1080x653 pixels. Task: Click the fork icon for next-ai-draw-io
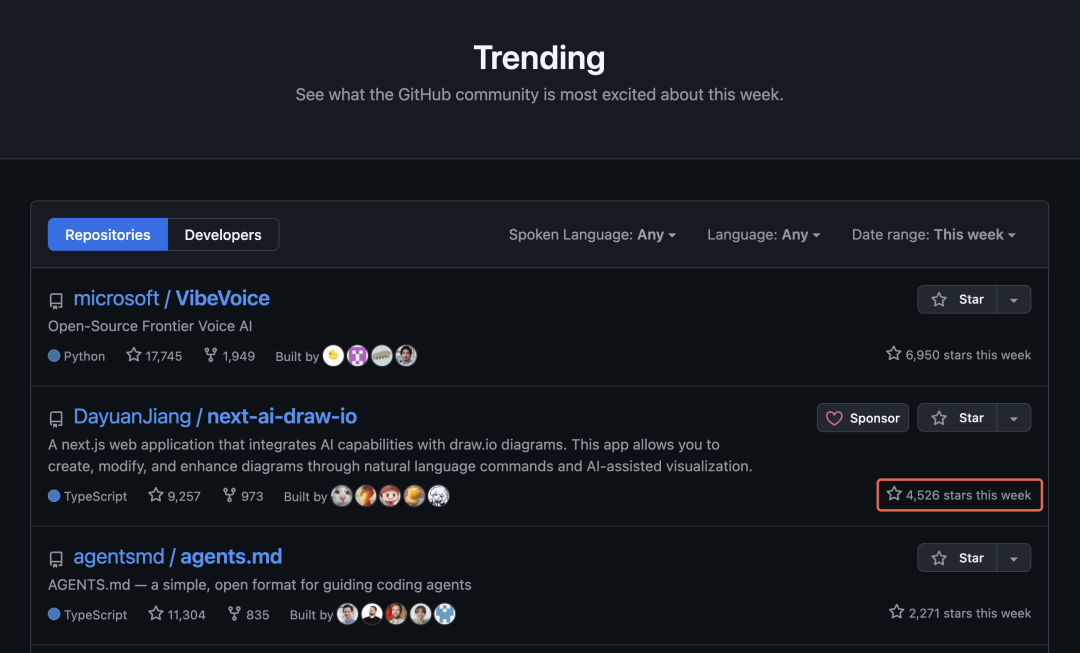pos(230,495)
